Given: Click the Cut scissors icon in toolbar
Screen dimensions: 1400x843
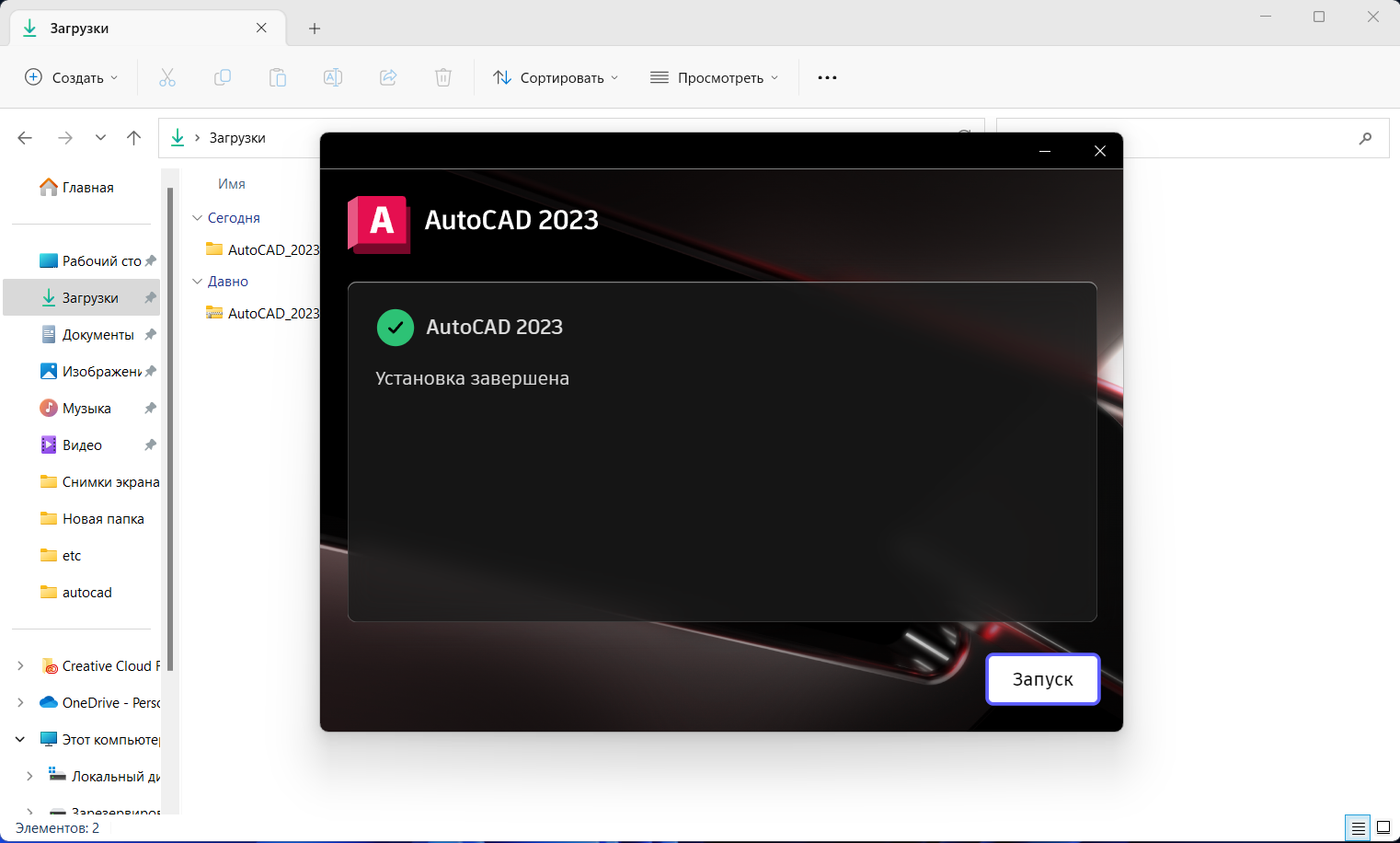Looking at the screenshot, I should tap(166, 77).
